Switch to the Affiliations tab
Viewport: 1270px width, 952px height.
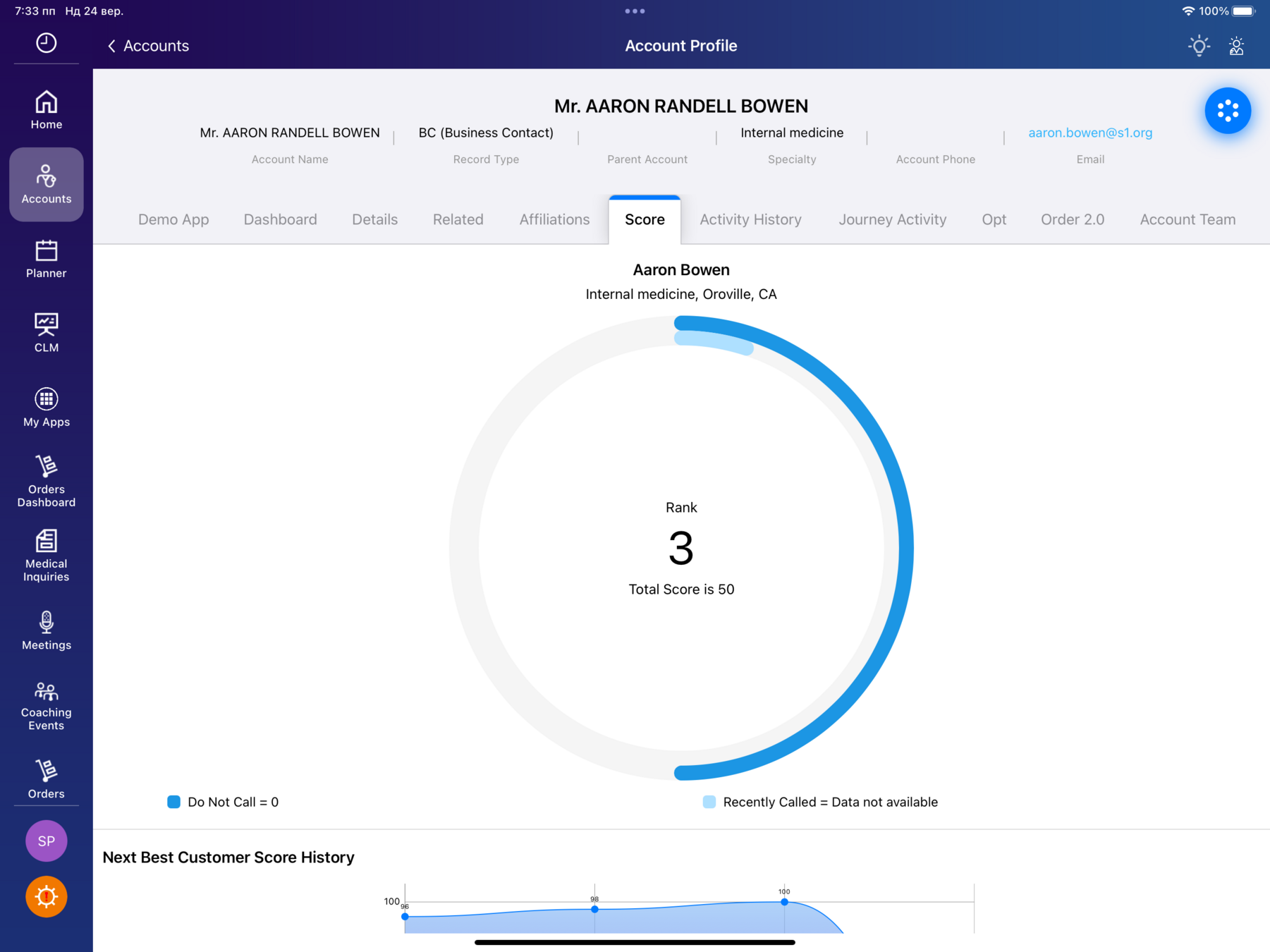tap(554, 219)
